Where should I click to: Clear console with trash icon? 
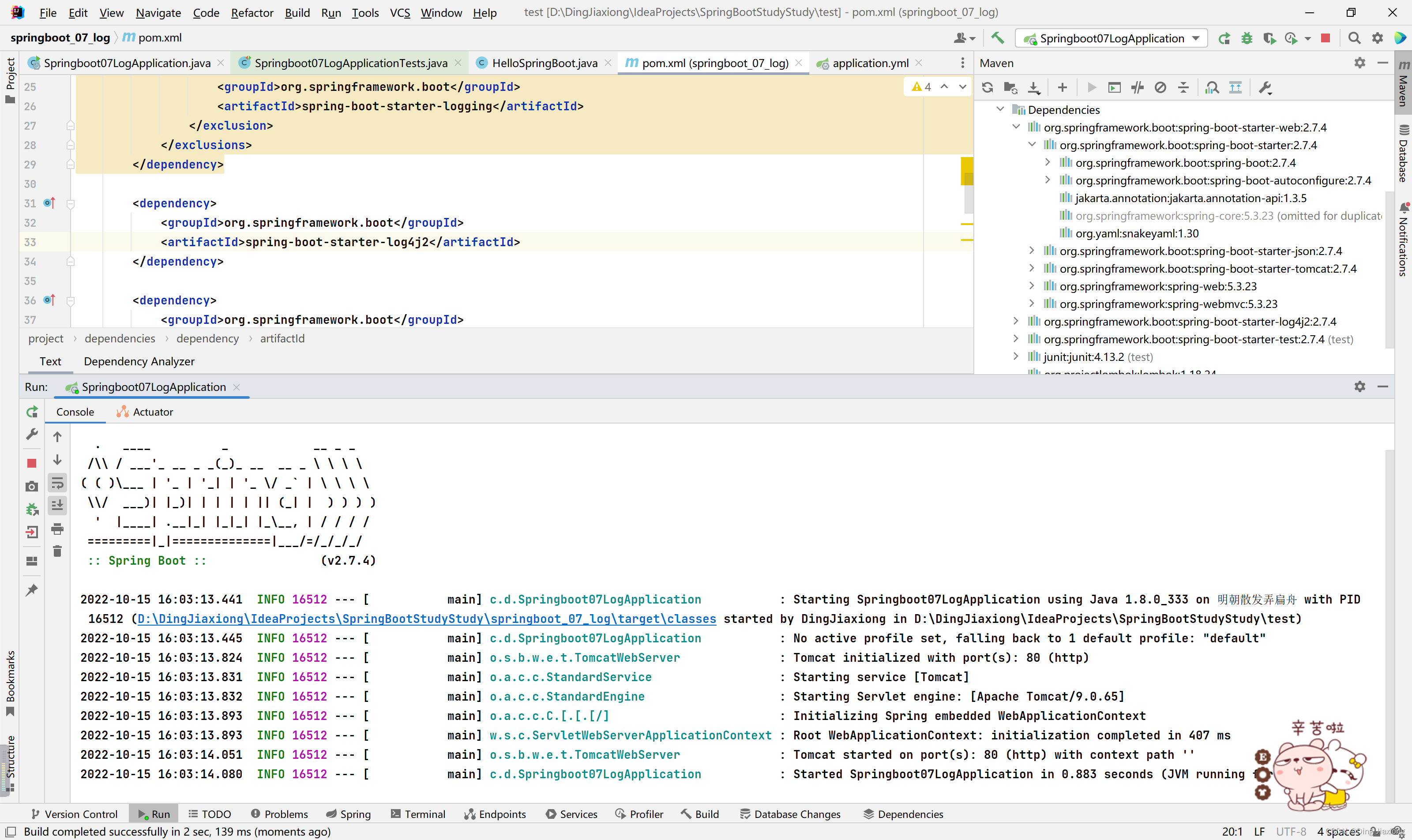pos(57,551)
